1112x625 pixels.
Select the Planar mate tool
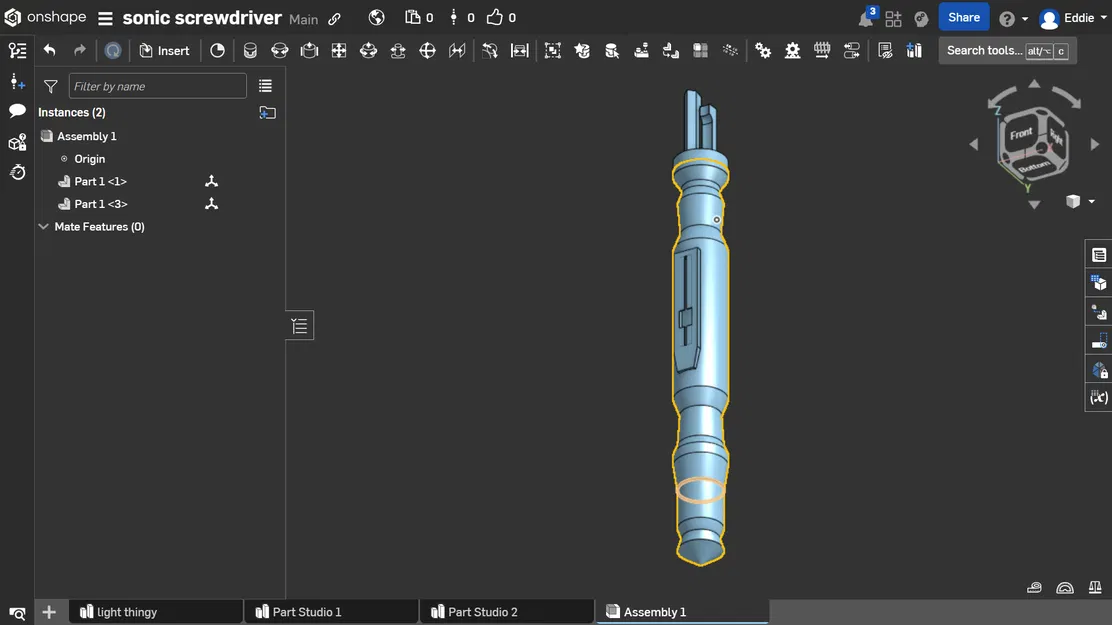click(339, 50)
